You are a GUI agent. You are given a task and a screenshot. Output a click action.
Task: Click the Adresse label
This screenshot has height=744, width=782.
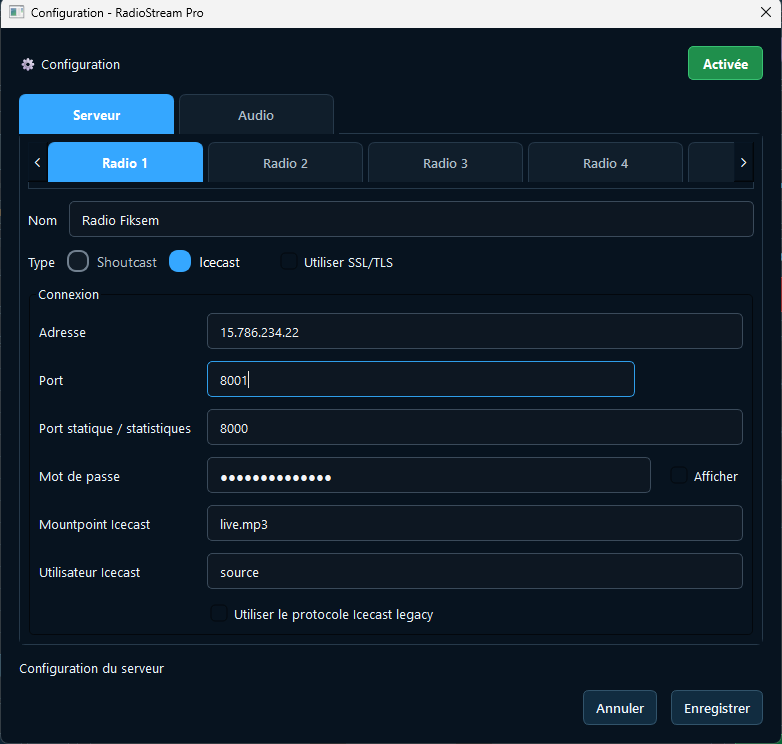tap(62, 333)
